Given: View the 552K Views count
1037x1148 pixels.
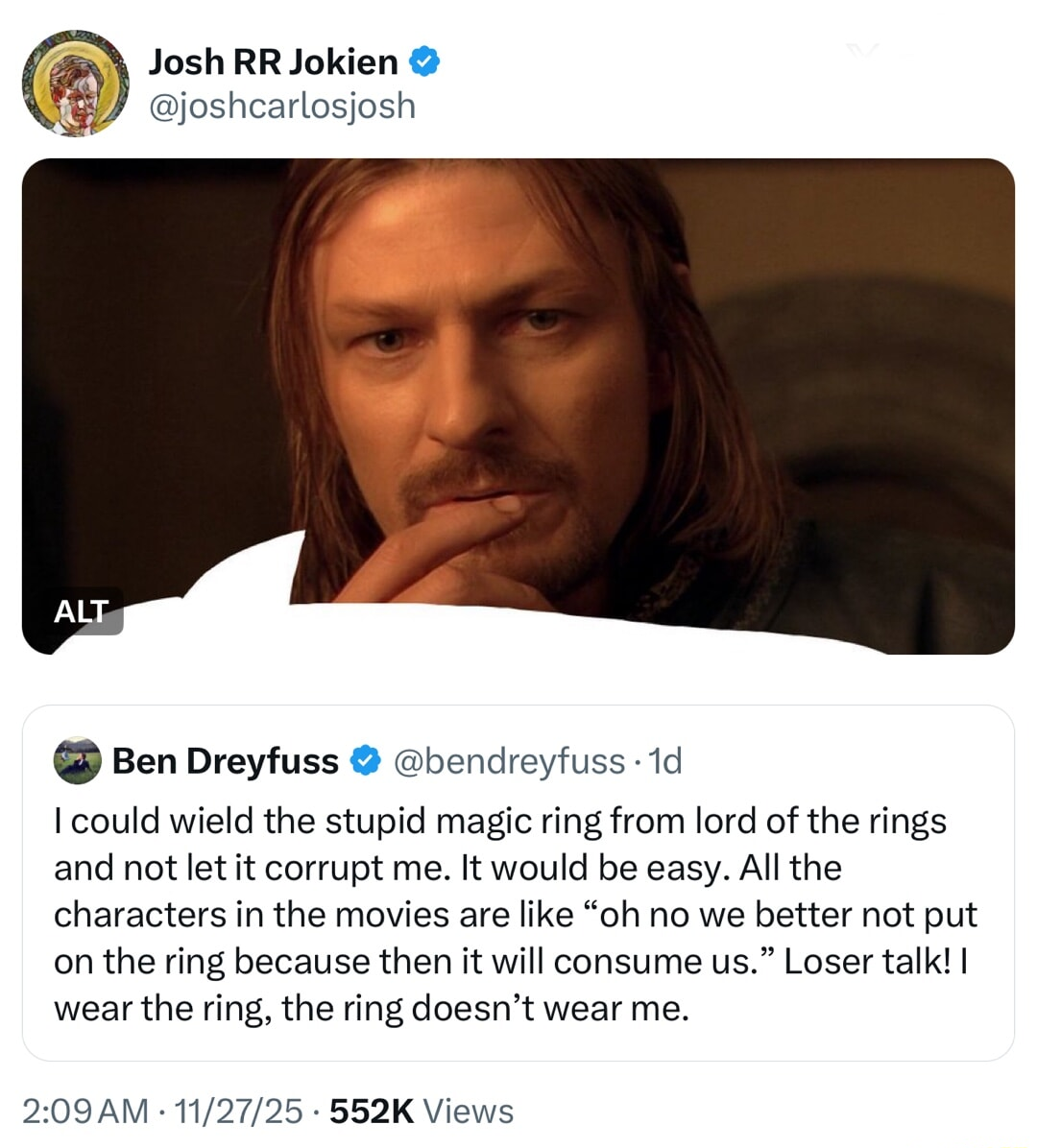Looking at the screenshot, I should 372,1111.
